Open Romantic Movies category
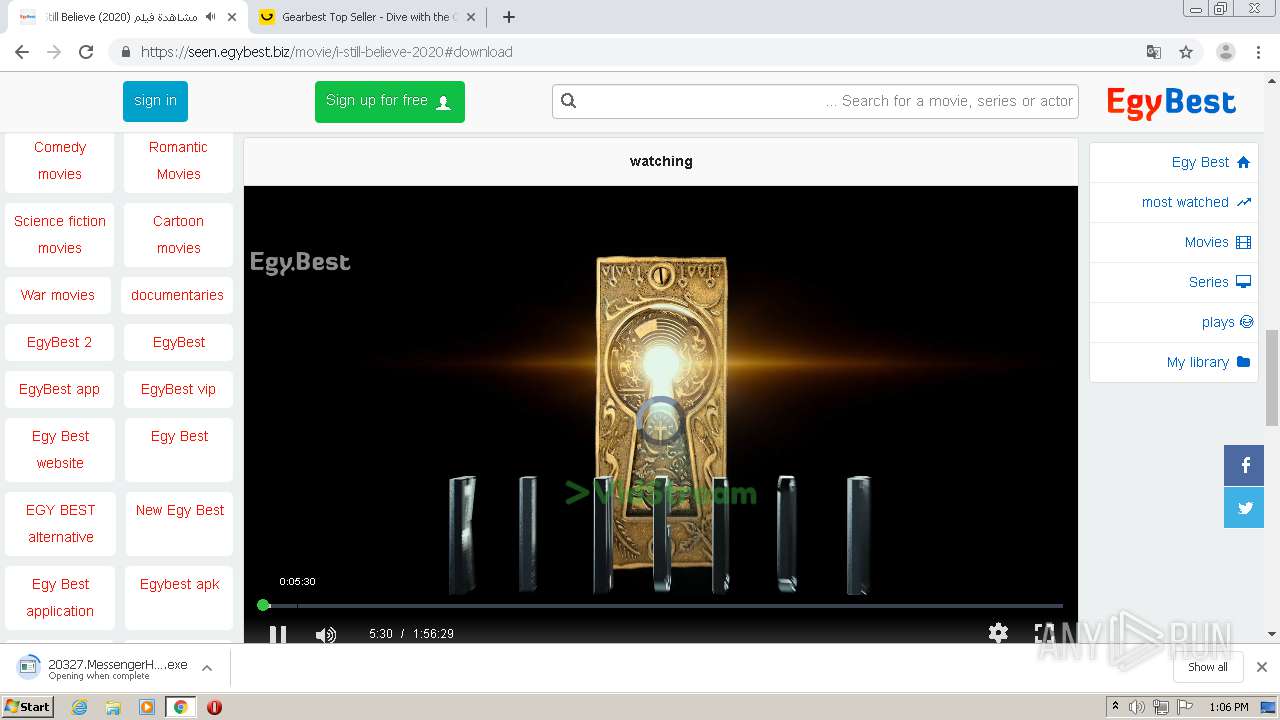Viewport: 1280px width, 720px height. pyautogui.click(x=178, y=160)
